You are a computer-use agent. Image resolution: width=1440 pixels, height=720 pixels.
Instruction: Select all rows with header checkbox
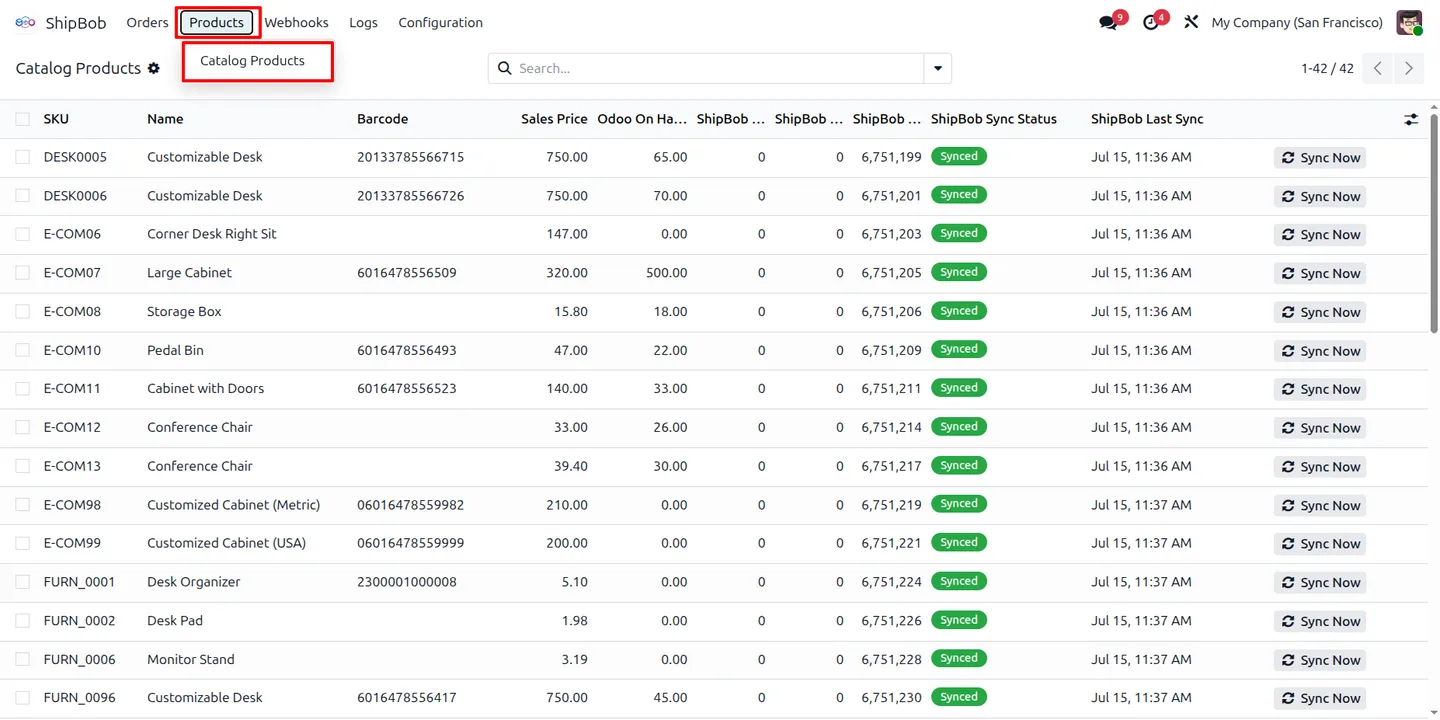tap(22, 119)
